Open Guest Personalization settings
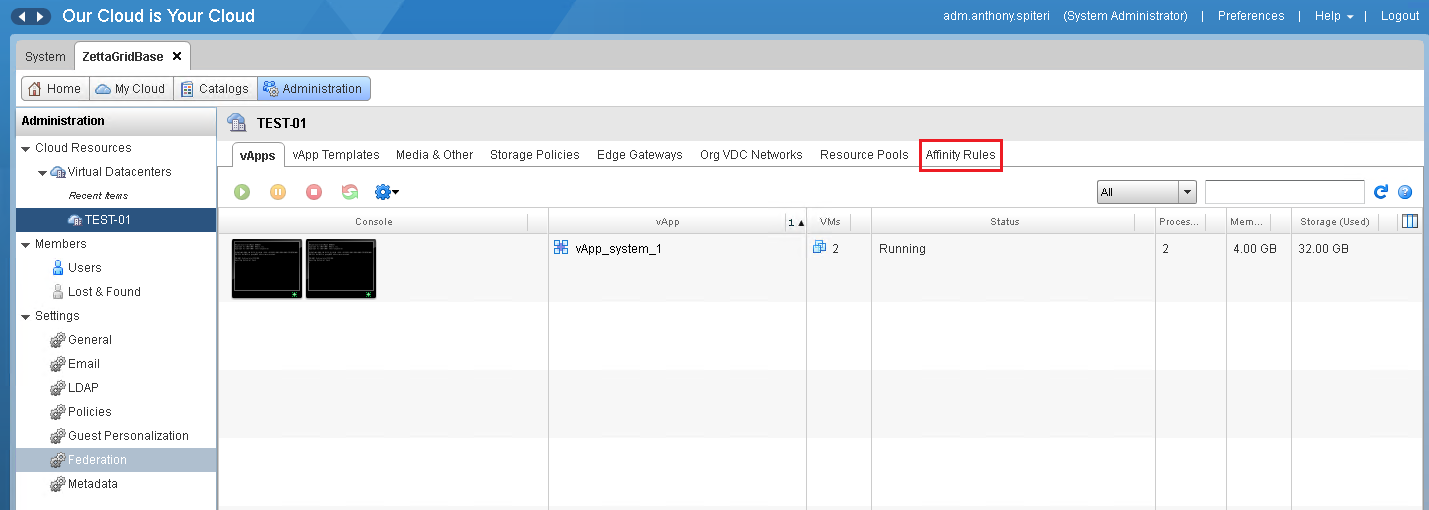Image resolution: width=1429 pixels, height=510 pixels. click(x=128, y=436)
